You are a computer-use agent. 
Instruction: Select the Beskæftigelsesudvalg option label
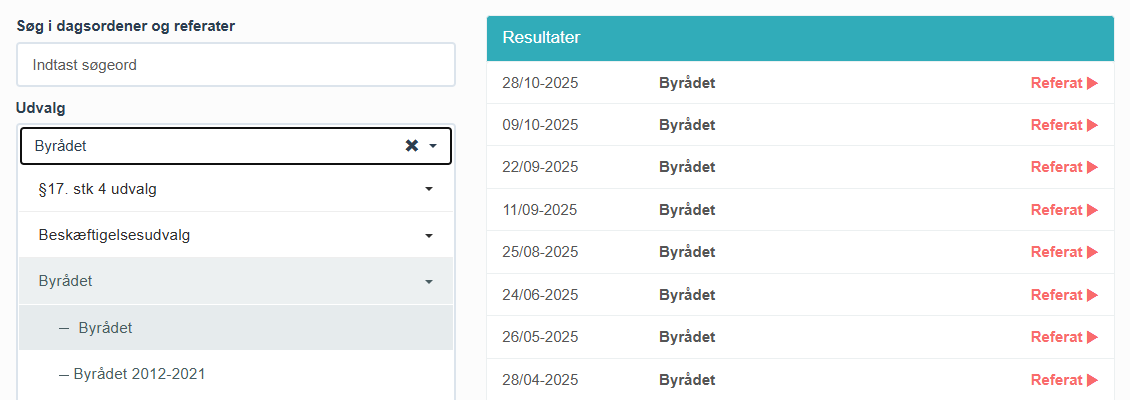pyautogui.click(x=114, y=236)
